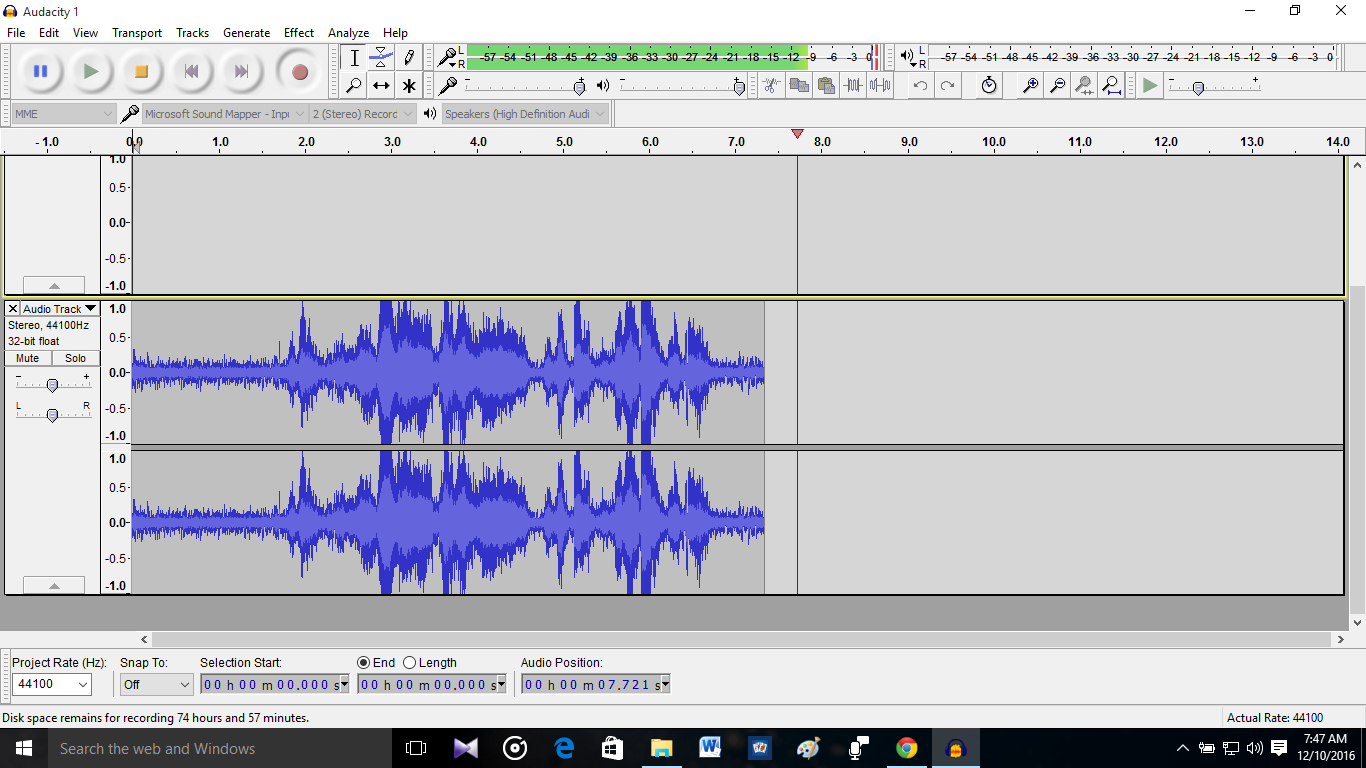Click the Undo arrow icon

[x=920, y=85]
